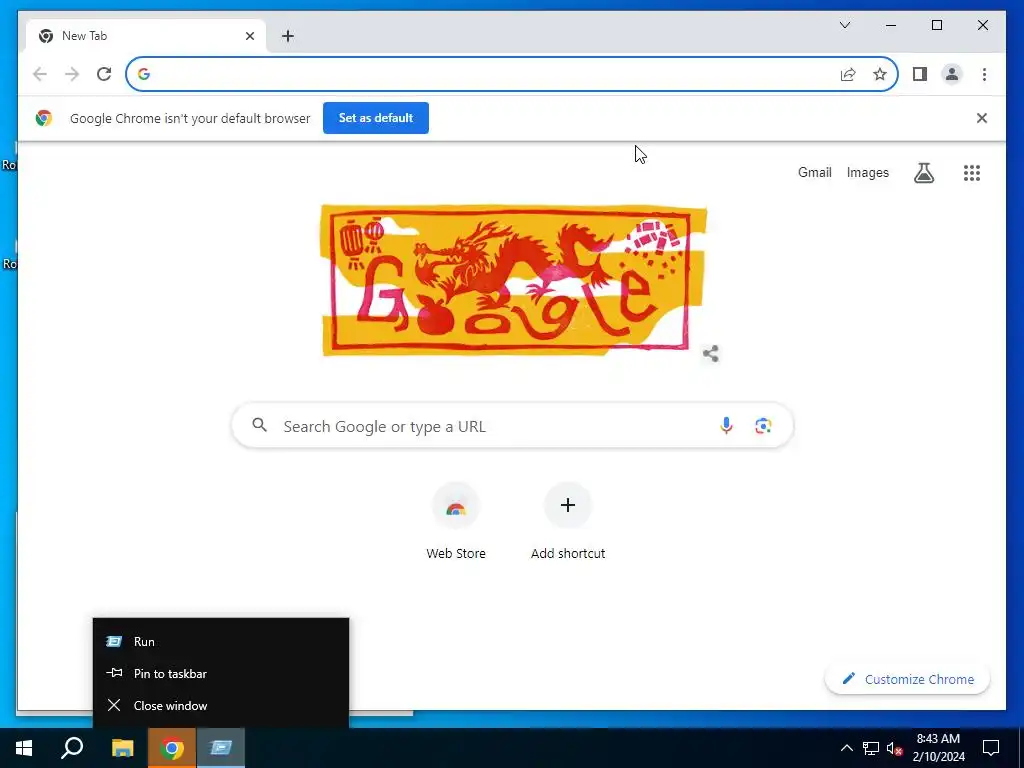1024x768 pixels.
Task: Focus the Search Google or type a URL box
Action: click(513, 426)
